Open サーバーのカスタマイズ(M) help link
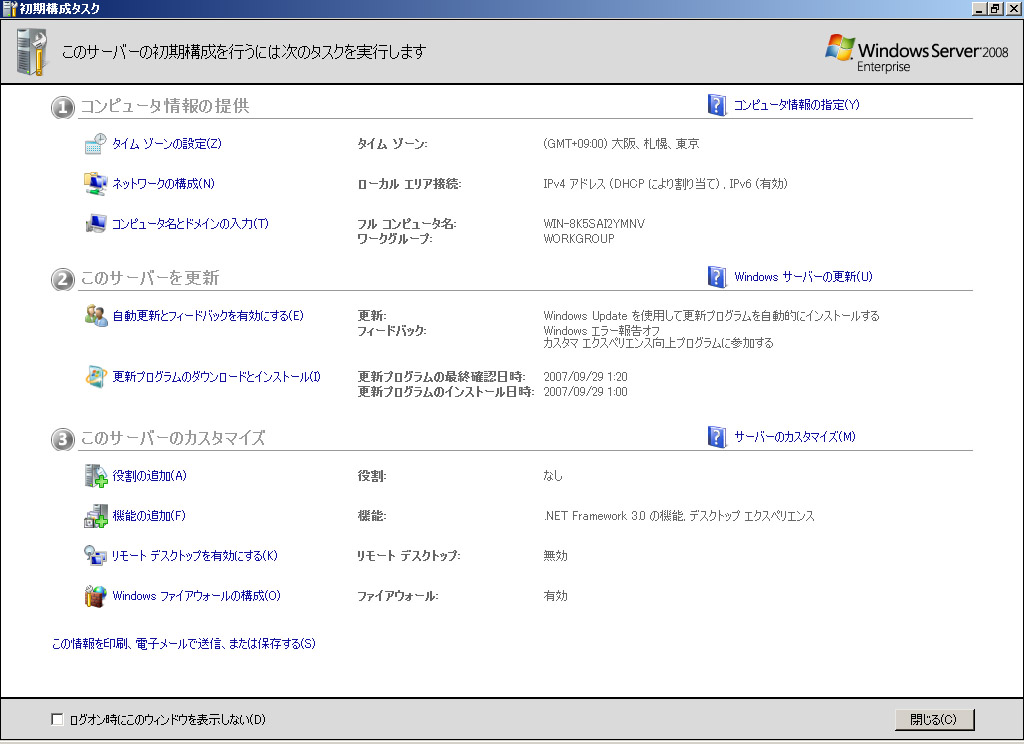Viewport: 1024px width, 744px height. [x=795, y=436]
